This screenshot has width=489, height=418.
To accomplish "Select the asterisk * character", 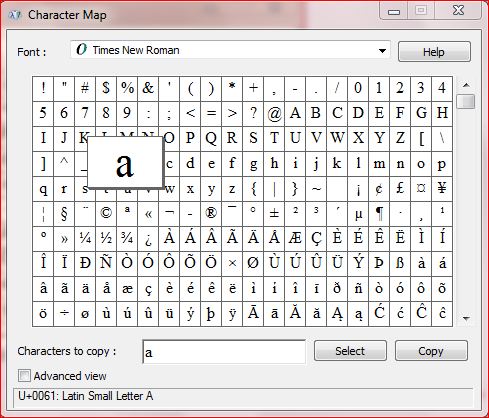I will click(232, 89).
